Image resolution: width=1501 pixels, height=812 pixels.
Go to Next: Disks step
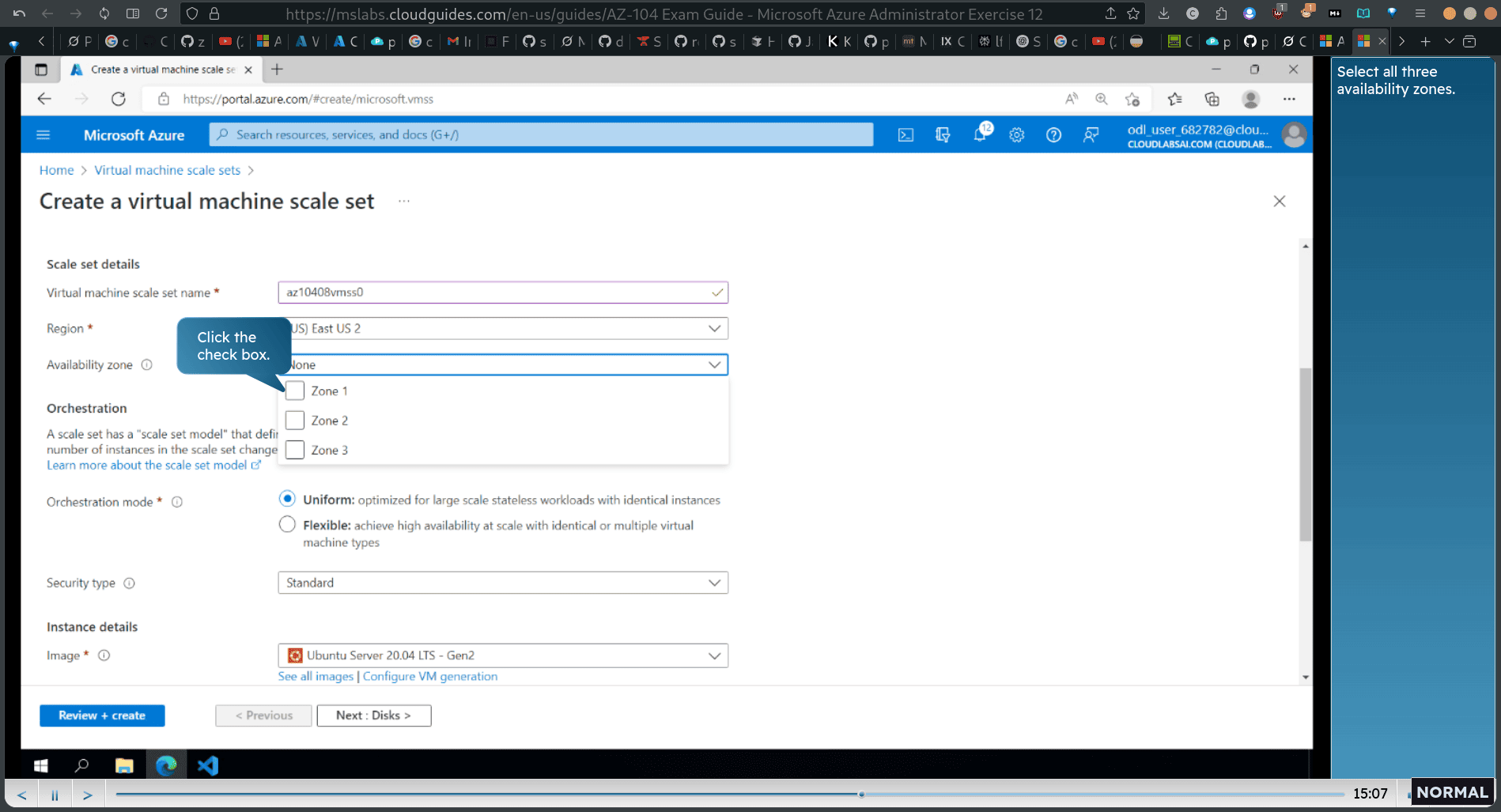[374, 716]
